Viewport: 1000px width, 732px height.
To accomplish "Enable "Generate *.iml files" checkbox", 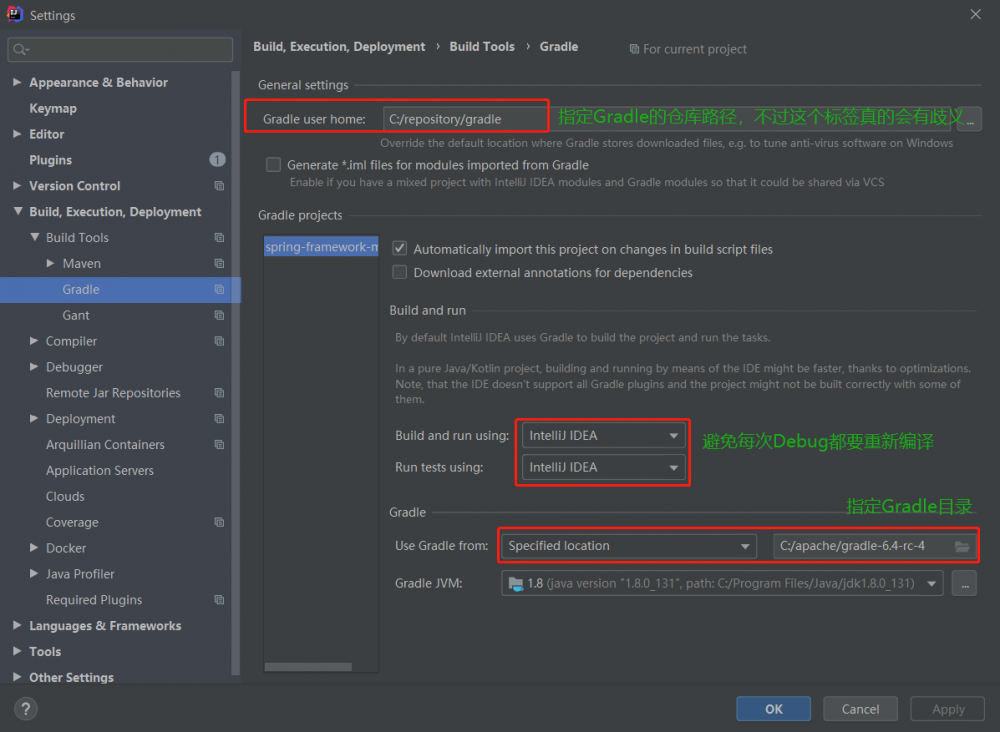I will point(273,164).
